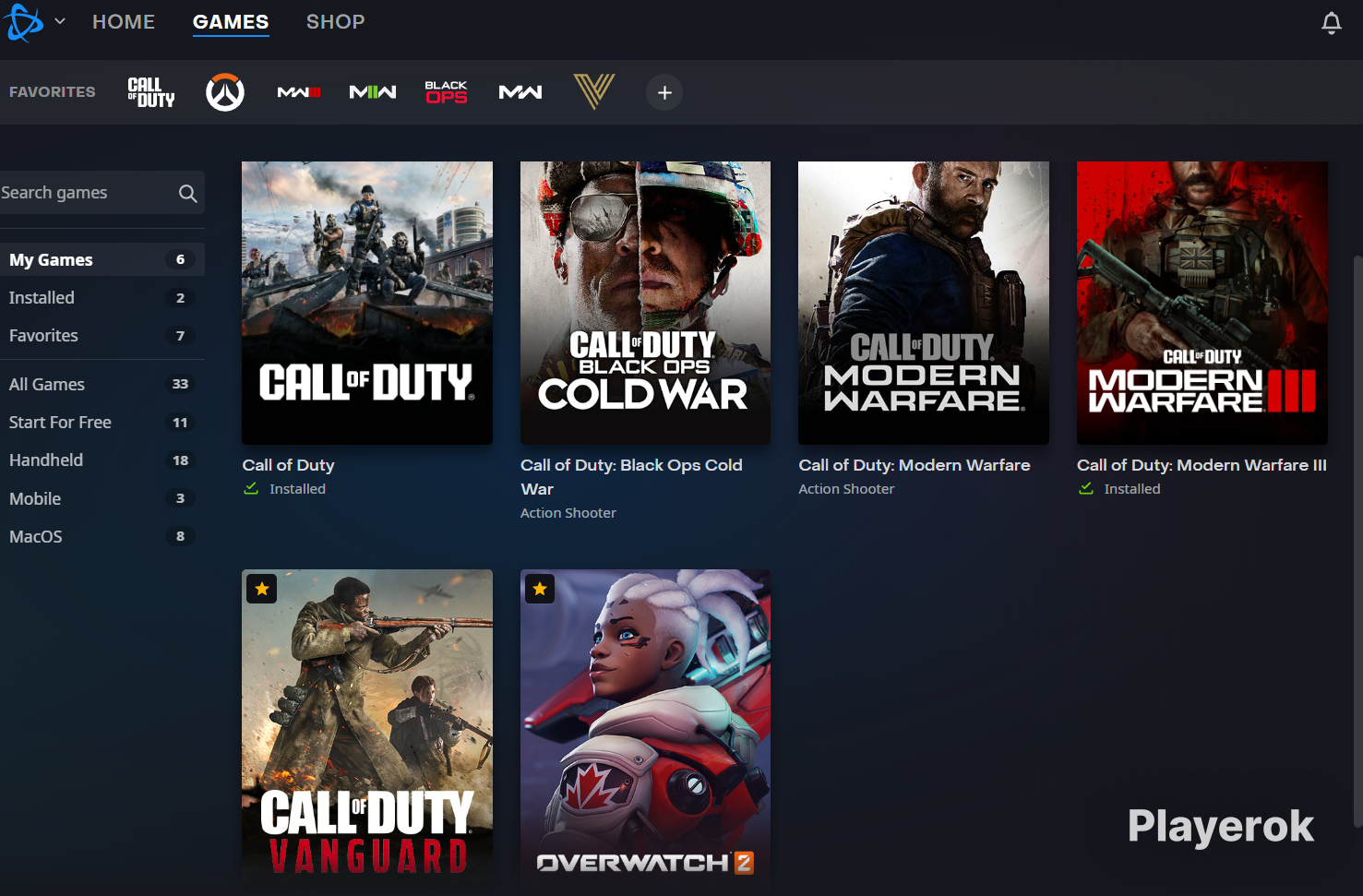The height and width of the screenshot is (896, 1363).
Task: Open Black Ops icon in favorites
Action: click(x=447, y=92)
